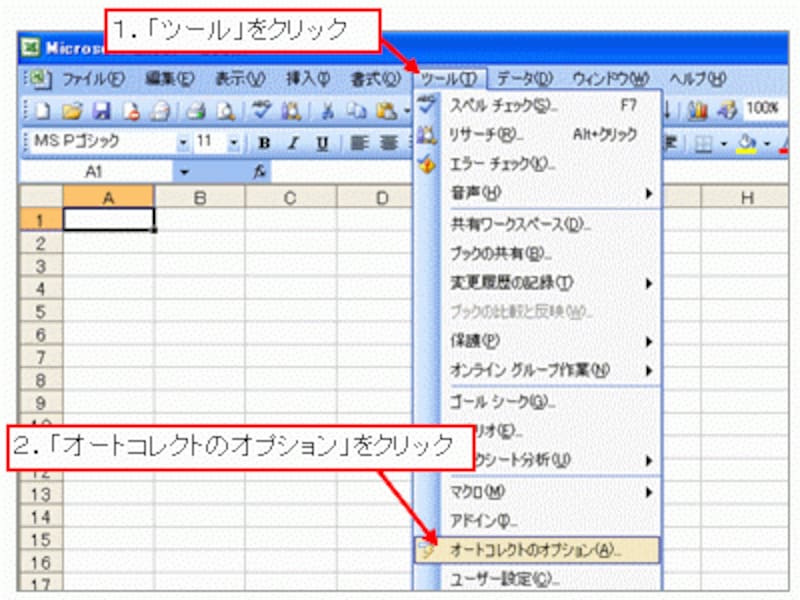Viewport: 800px width, 600px height.
Task: Select オートコレクトのオプション(A) menu item
Action: (x=537, y=550)
